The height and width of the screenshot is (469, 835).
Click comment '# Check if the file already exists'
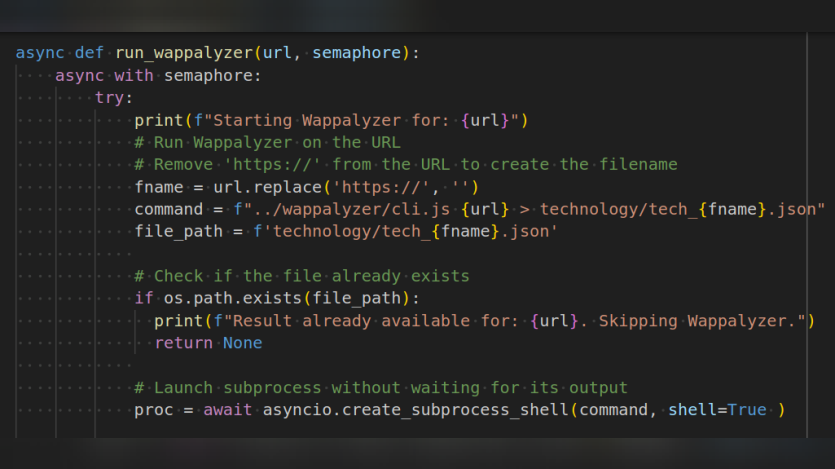pos(302,276)
